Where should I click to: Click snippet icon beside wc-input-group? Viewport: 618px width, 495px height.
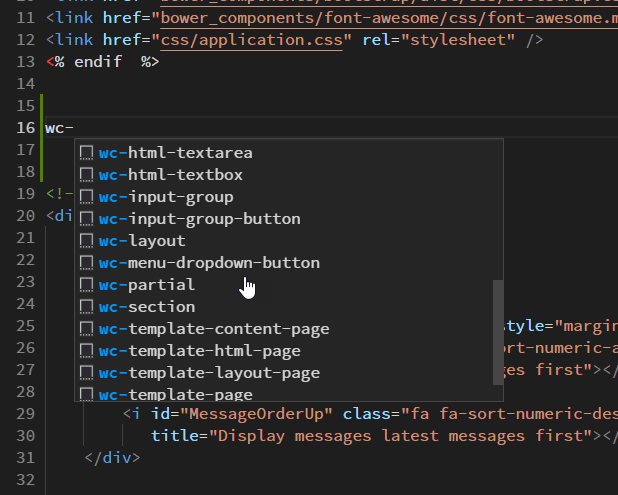[86, 197]
